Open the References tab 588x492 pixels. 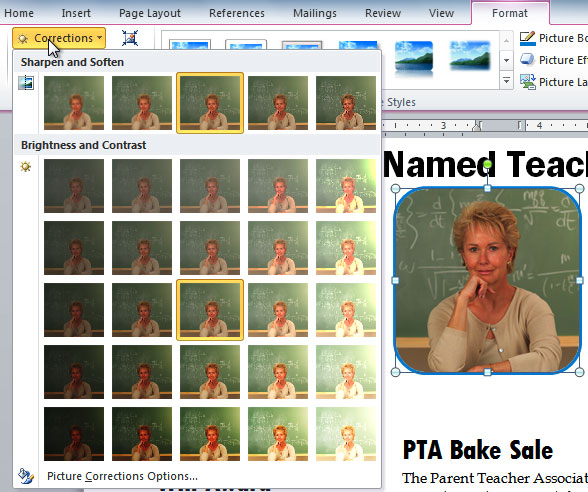click(237, 13)
